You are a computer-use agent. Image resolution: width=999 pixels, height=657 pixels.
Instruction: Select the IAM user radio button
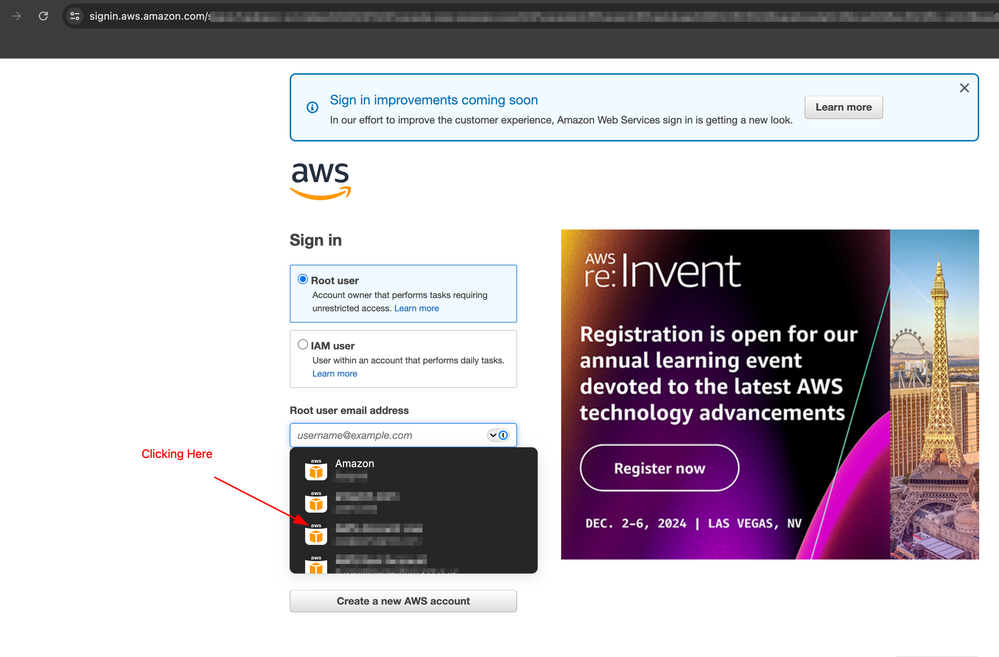coord(303,345)
